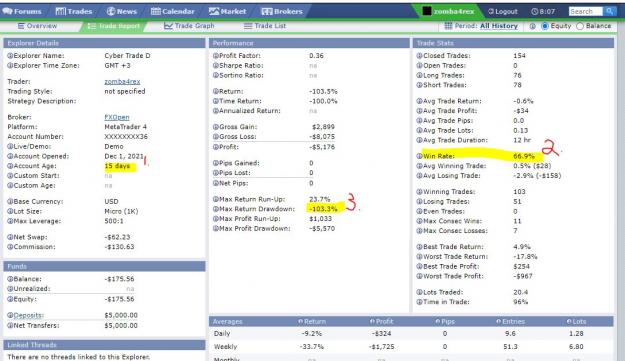Click the News globe icon
This screenshot has width=625, height=361.
pyautogui.click(x=111, y=11)
